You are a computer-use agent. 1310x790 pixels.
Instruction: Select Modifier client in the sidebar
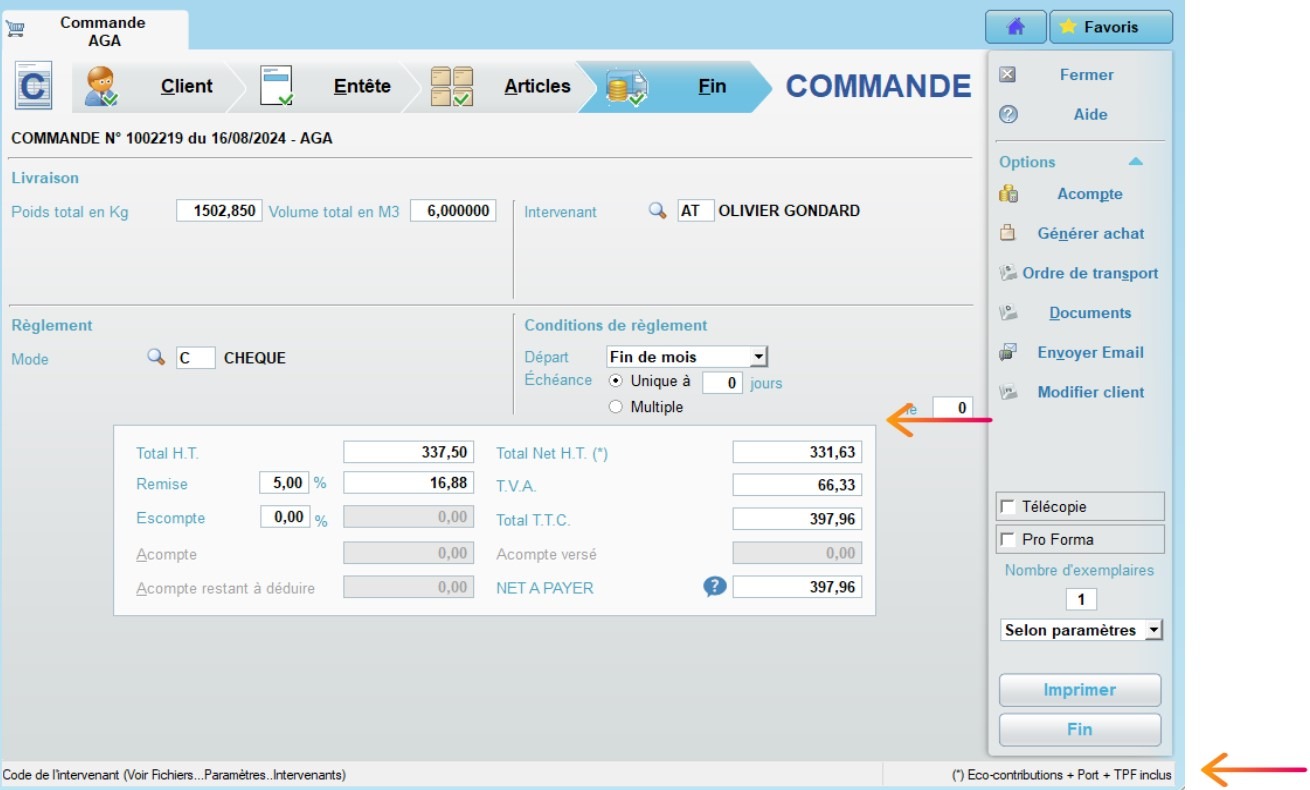(x=1088, y=392)
